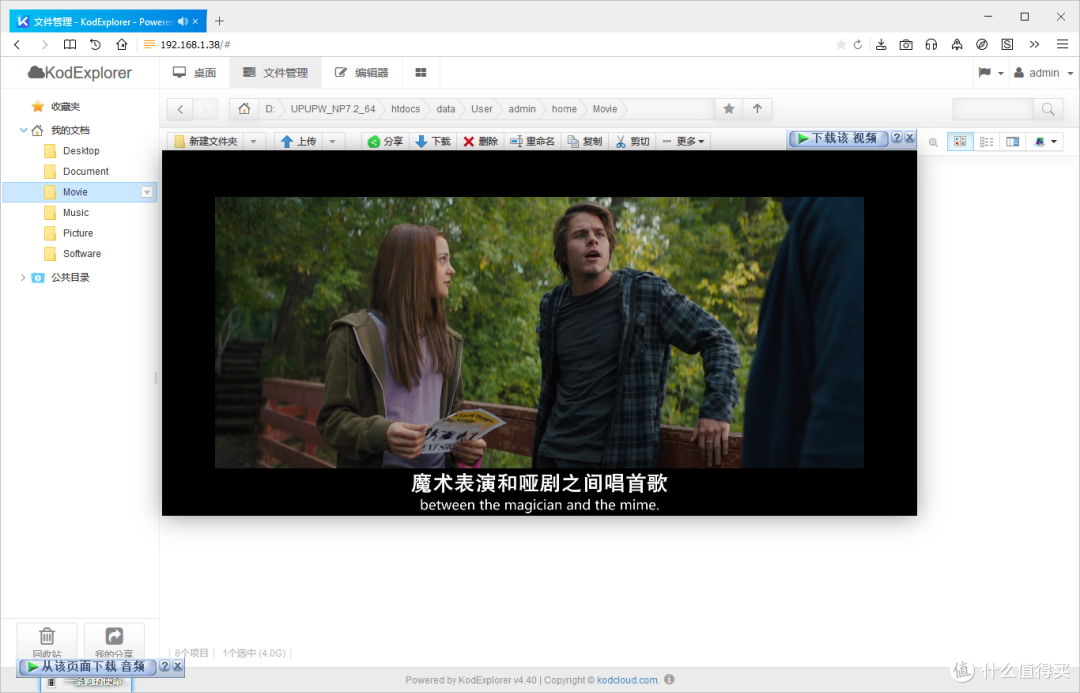
Task: Switch to split column view
Action: coord(1012,142)
